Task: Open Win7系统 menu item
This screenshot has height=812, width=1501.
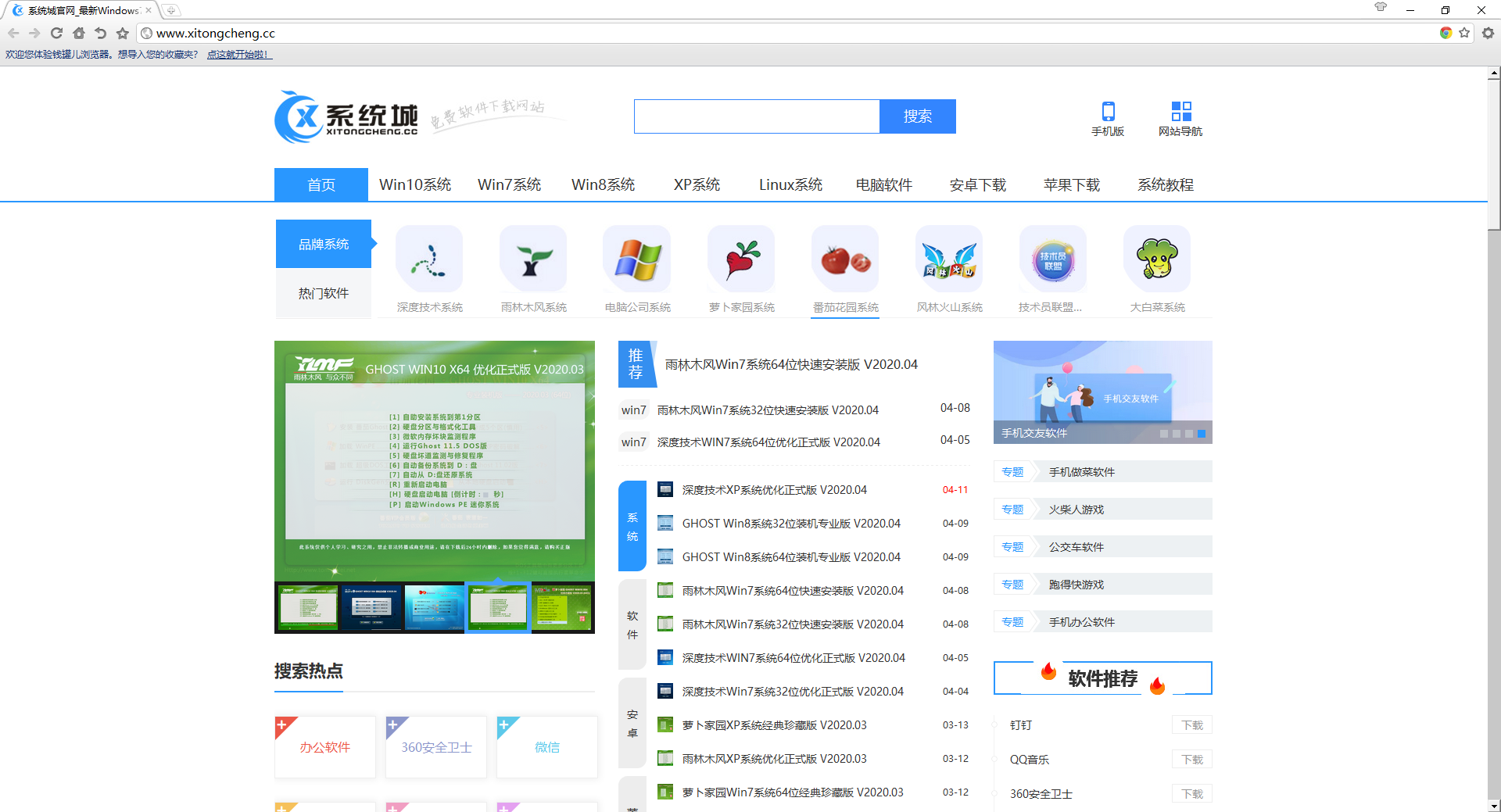Action: click(510, 184)
